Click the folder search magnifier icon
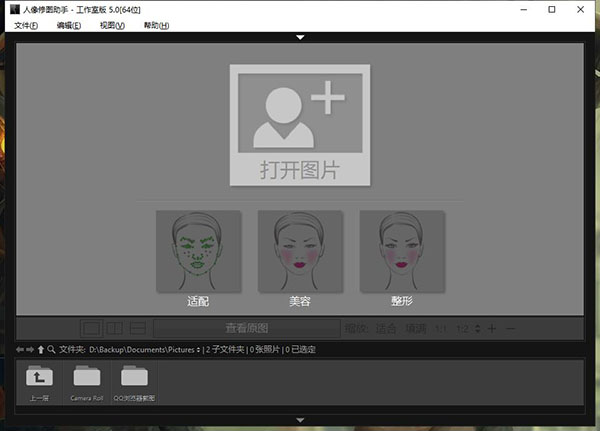Screen dimensions: 600x431 [x=51, y=349]
